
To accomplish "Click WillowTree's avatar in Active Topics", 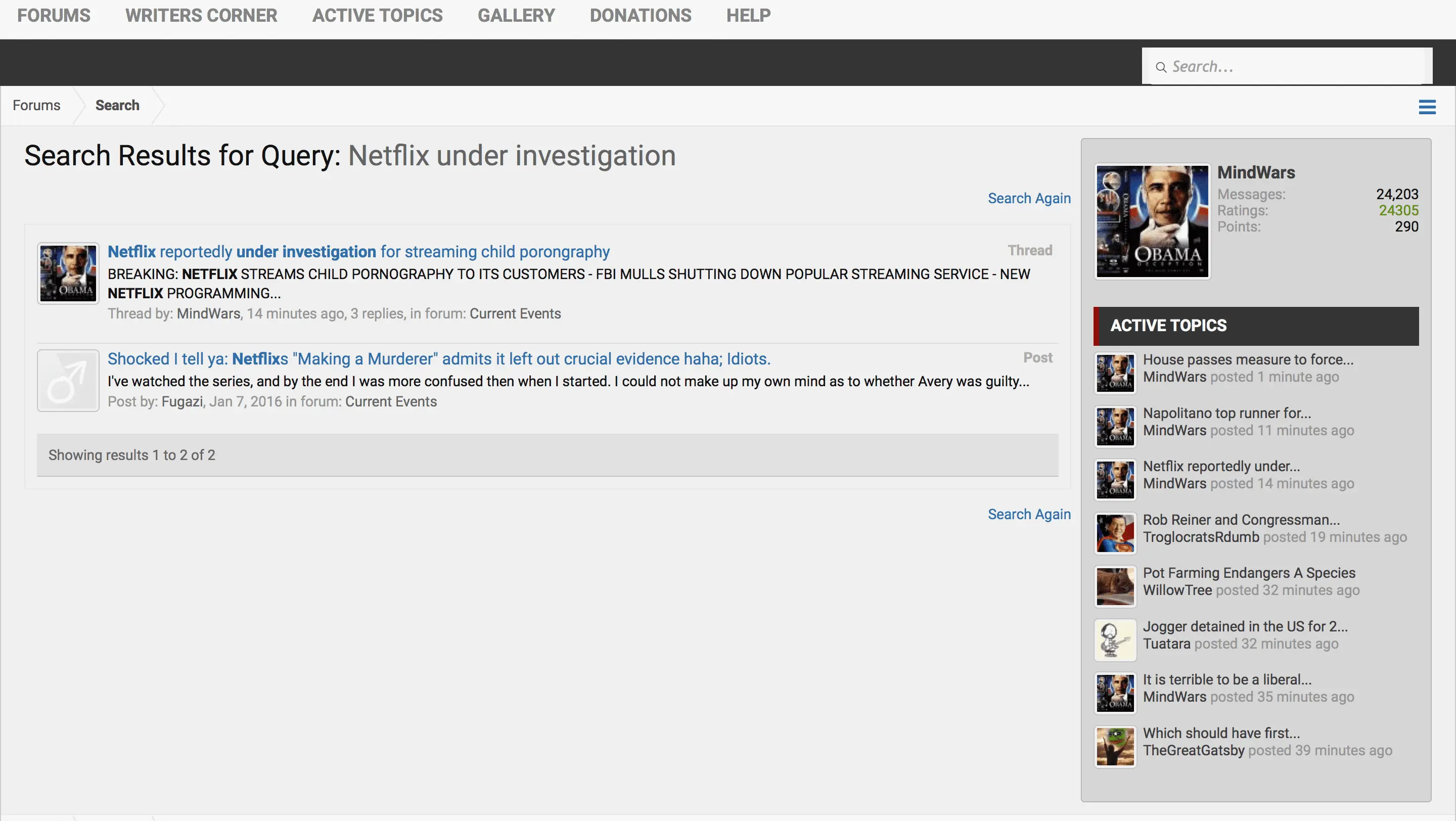I will click(1115, 586).
